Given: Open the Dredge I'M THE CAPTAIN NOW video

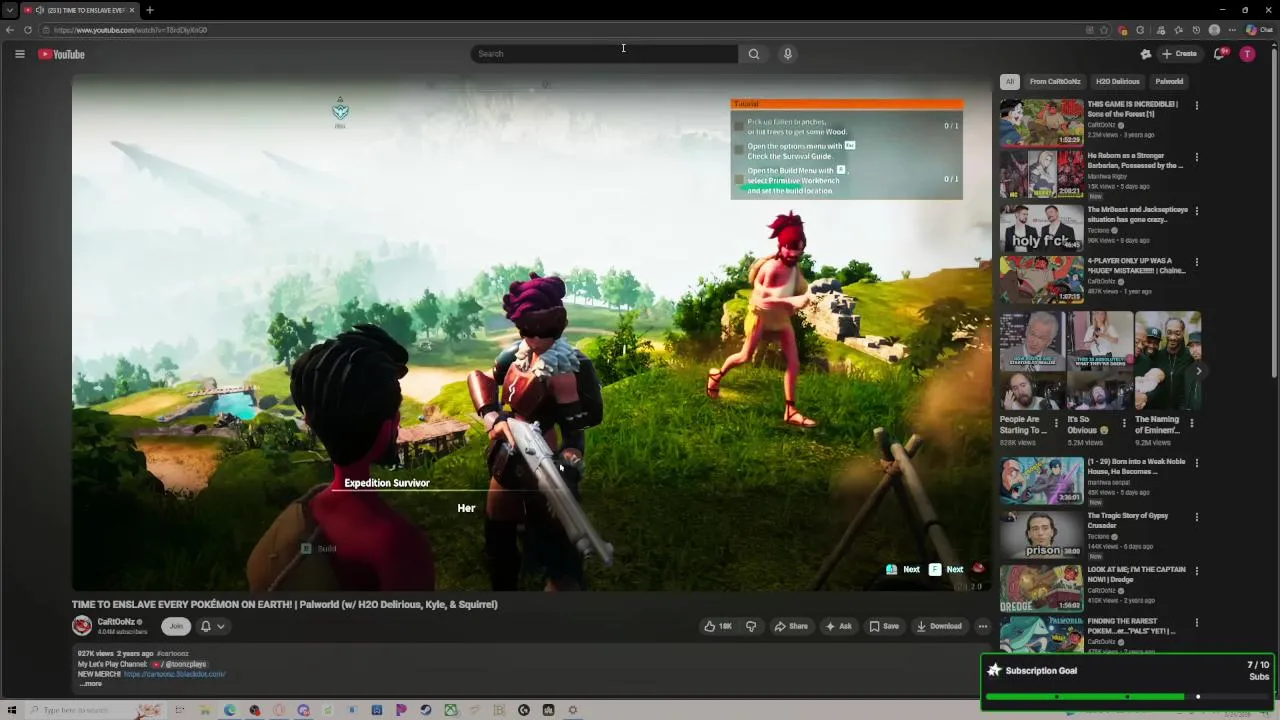Looking at the screenshot, I should point(1041,588).
